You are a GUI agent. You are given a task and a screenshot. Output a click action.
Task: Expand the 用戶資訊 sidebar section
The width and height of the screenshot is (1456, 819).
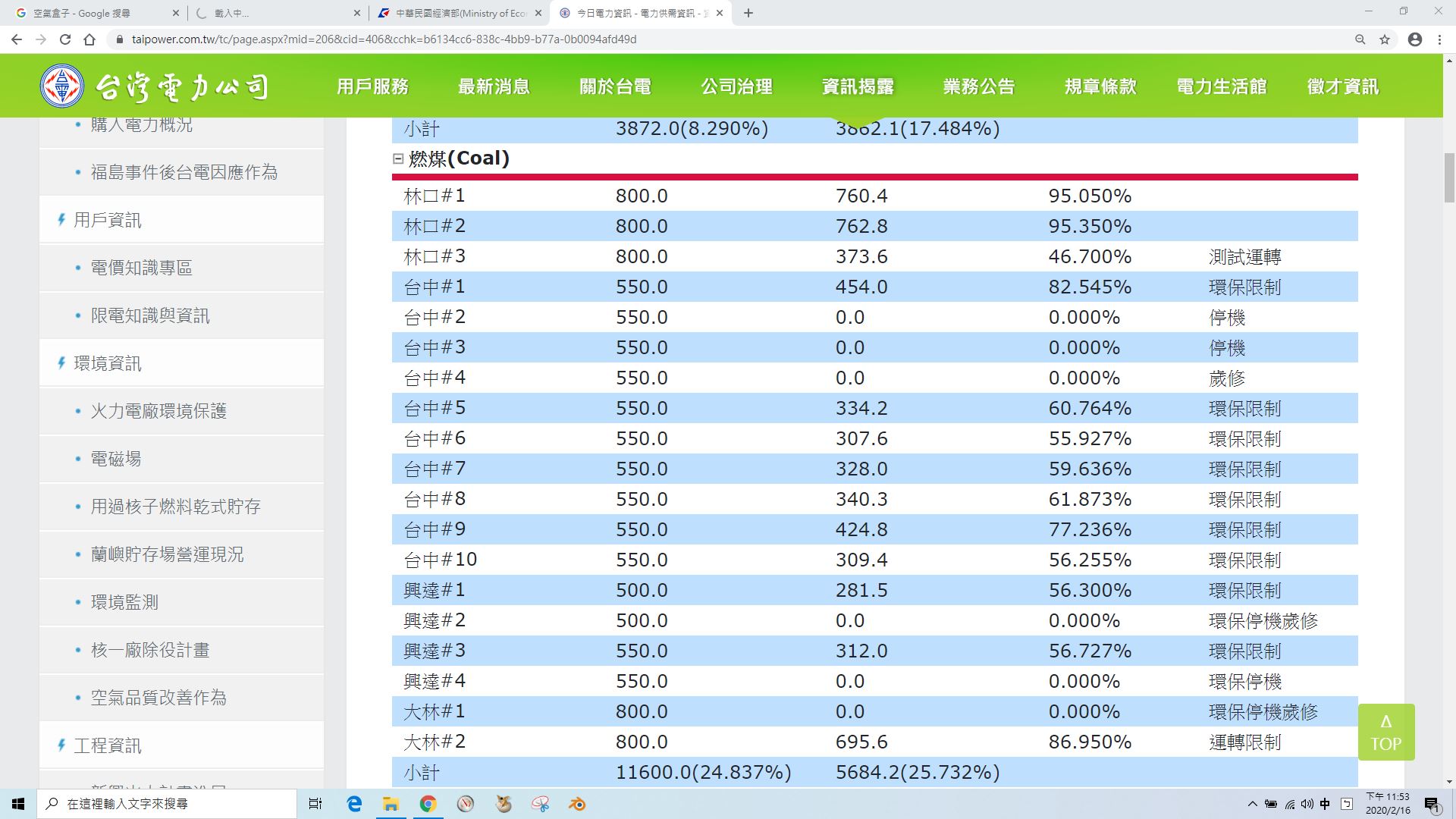coord(107,221)
